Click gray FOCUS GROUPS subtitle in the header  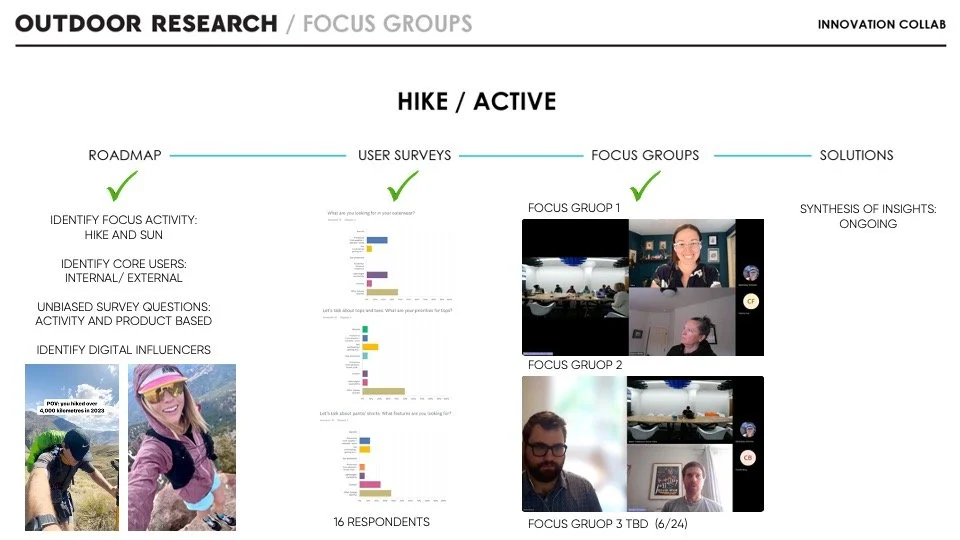(388, 24)
